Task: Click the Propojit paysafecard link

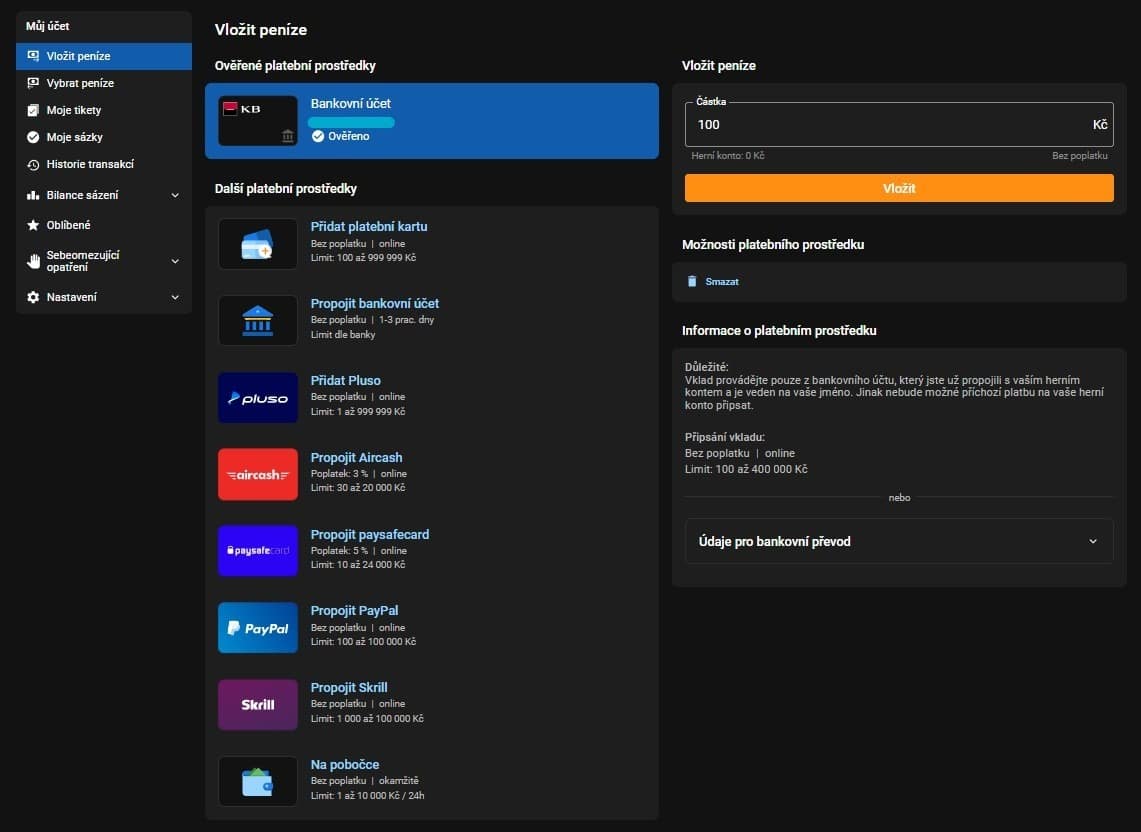Action: click(x=370, y=535)
